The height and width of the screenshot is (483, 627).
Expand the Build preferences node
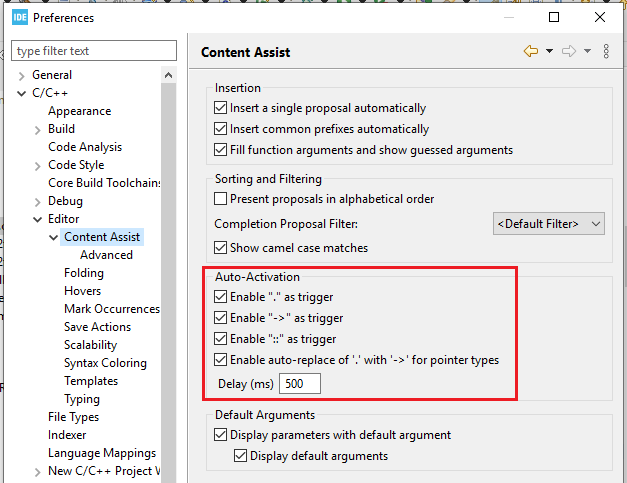(38, 129)
